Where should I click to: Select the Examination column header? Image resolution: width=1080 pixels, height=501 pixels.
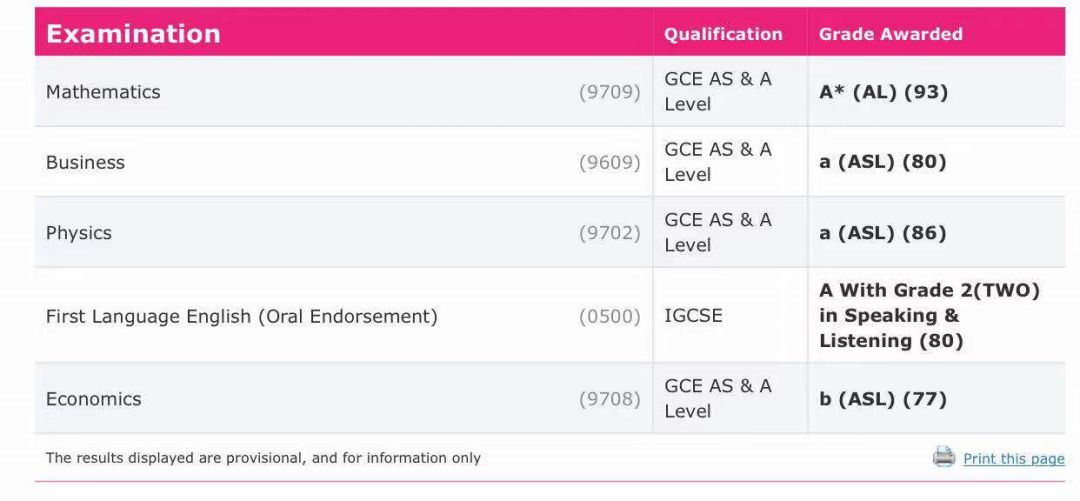[x=133, y=34]
